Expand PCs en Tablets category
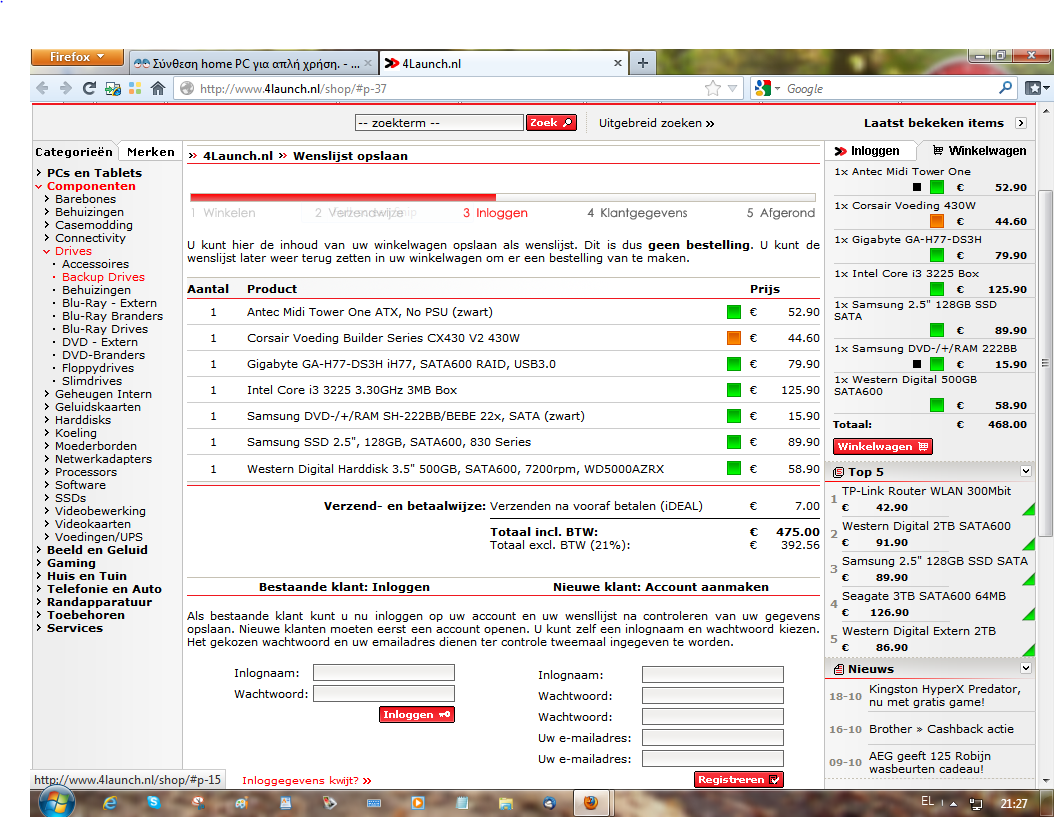The image size is (1054, 817). (x=39, y=173)
